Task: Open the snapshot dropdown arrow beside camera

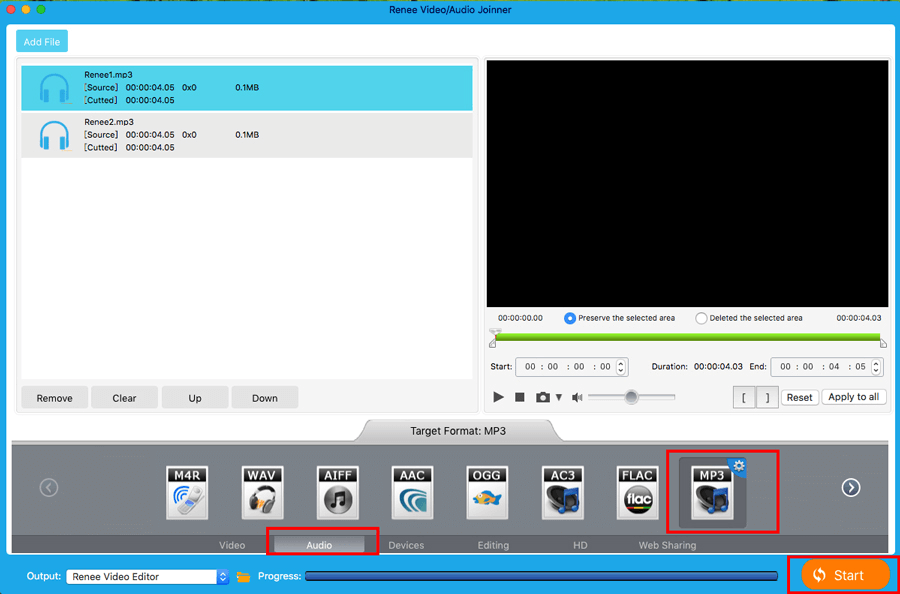Action: (x=559, y=397)
